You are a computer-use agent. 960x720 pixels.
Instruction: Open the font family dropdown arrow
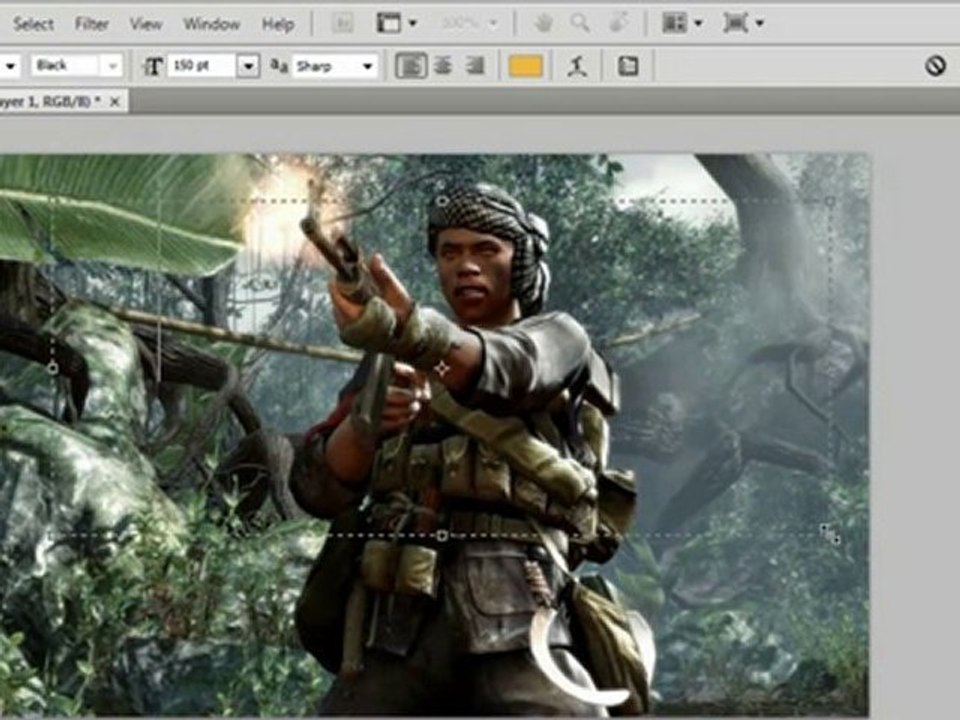[10, 66]
